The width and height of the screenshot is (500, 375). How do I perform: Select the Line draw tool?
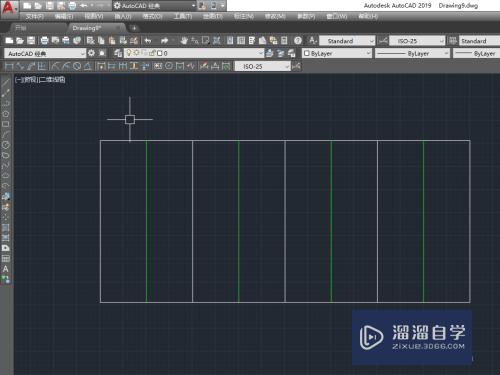click(x=6, y=83)
